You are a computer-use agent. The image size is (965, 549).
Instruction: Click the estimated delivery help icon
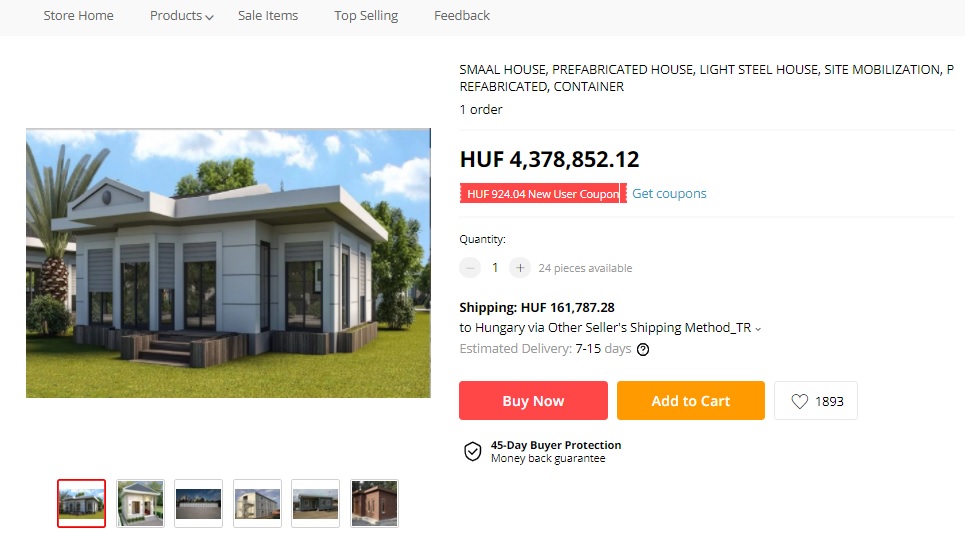(643, 350)
